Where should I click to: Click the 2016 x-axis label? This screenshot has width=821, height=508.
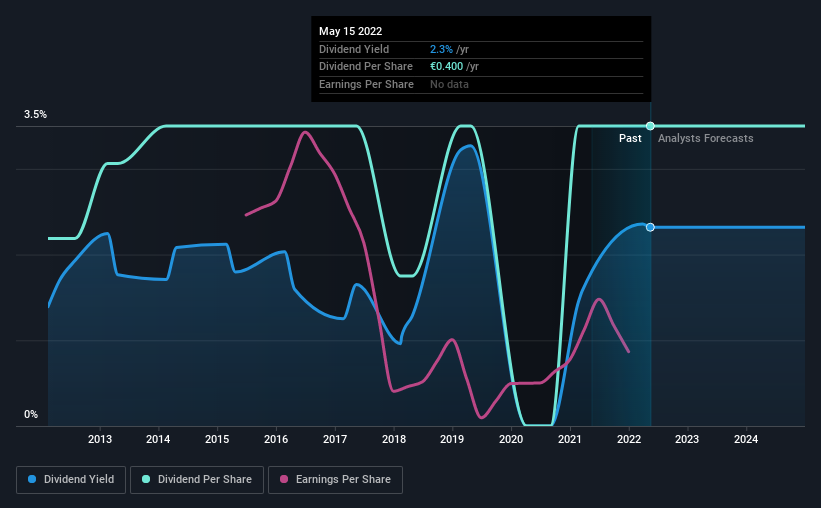(276, 439)
